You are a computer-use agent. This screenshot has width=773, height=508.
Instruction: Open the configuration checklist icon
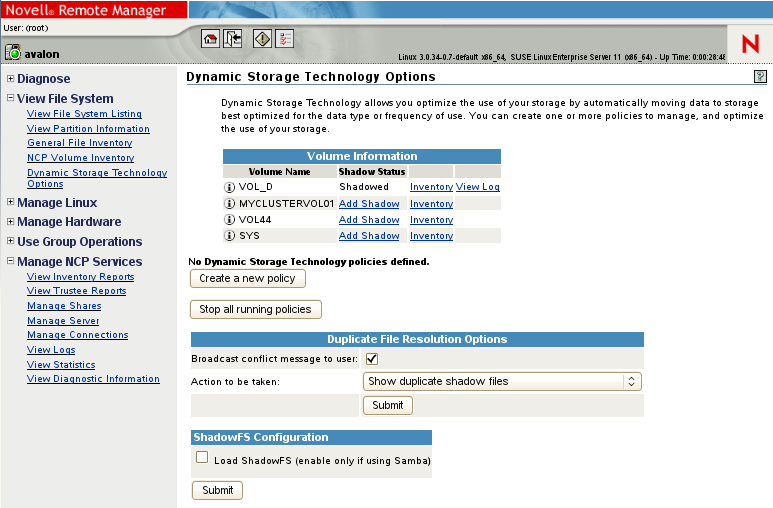[x=284, y=38]
